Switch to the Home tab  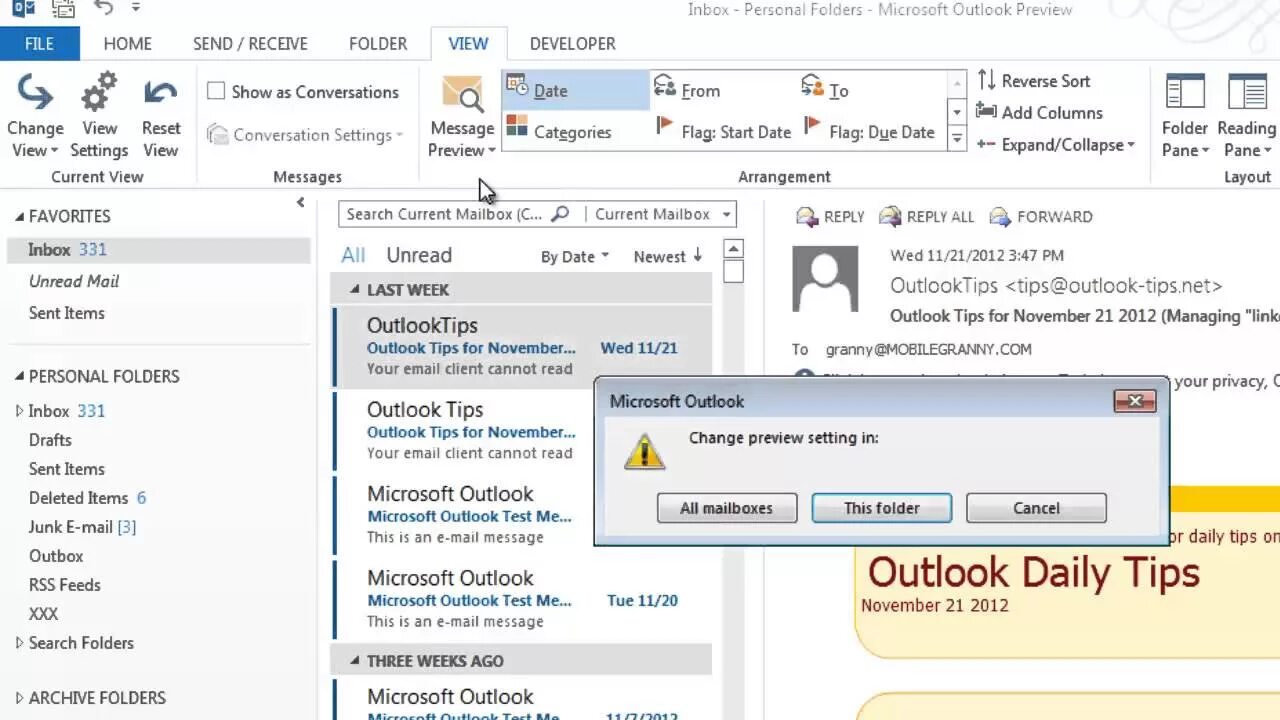click(x=128, y=44)
